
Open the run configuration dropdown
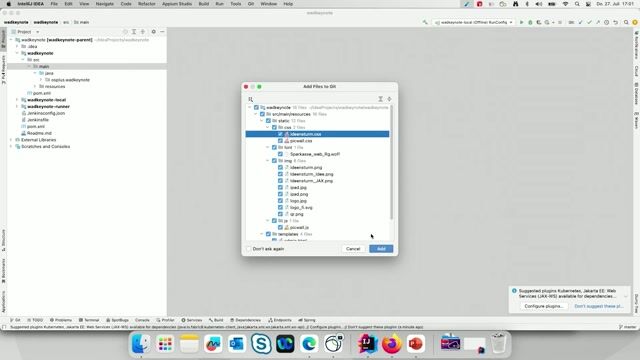click(x=473, y=22)
